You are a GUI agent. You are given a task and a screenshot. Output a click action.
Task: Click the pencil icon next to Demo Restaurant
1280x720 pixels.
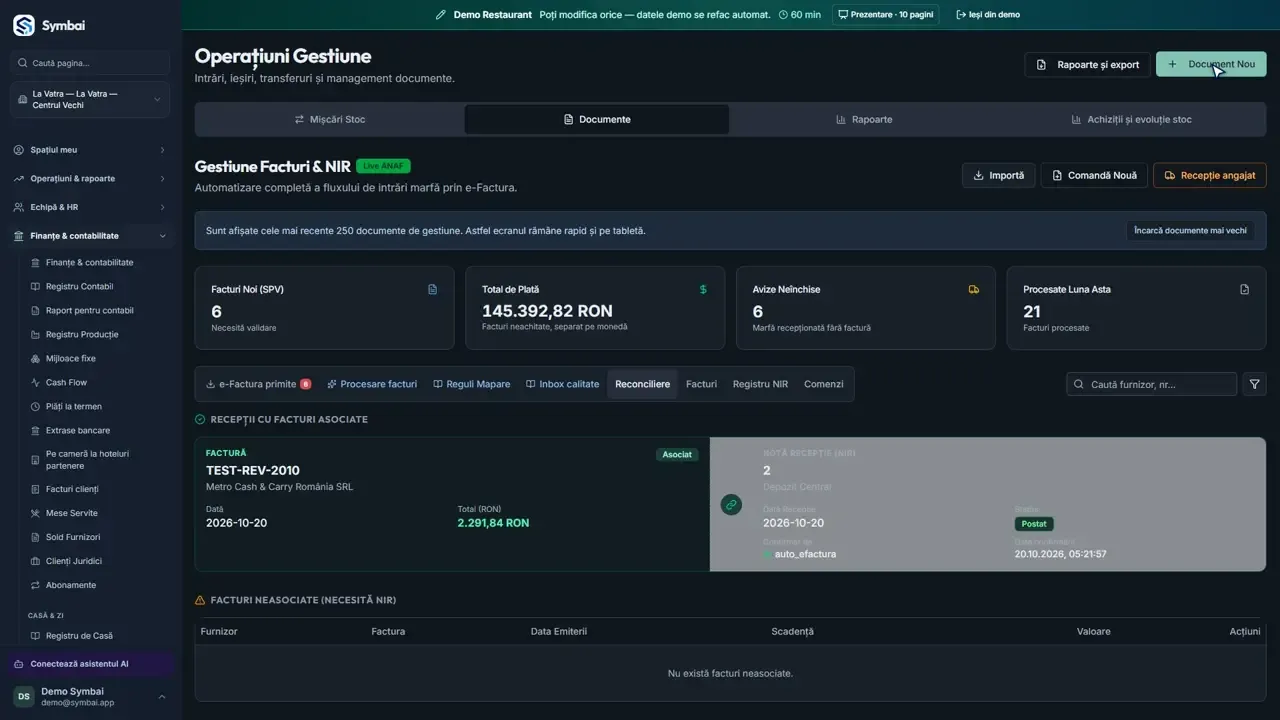pyautogui.click(x=441, y=15)
